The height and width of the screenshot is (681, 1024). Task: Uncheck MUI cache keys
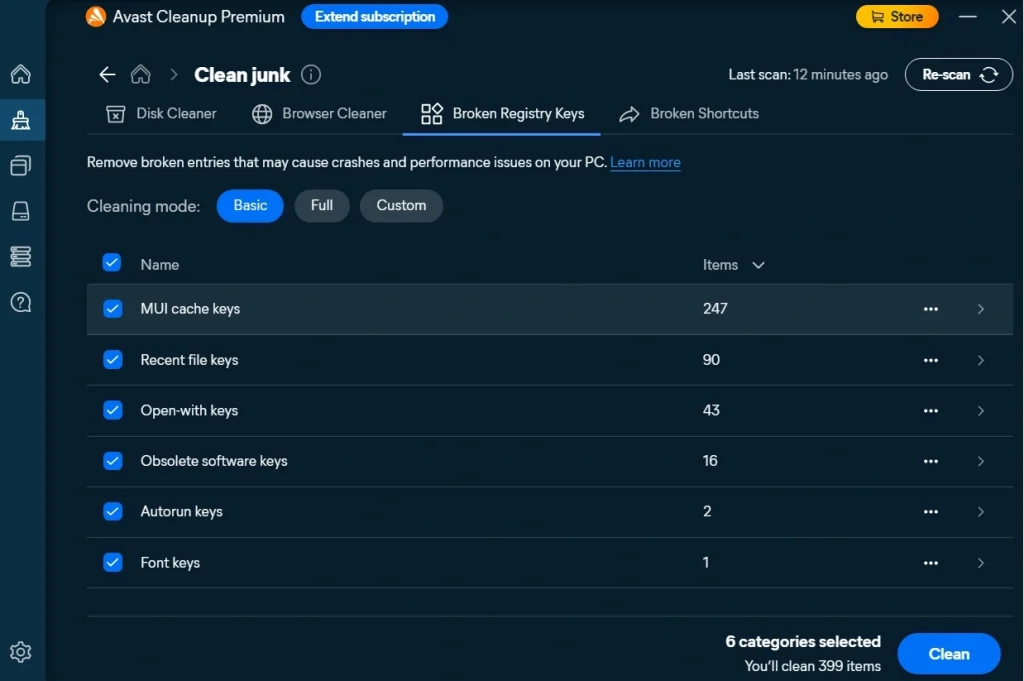[x=112, y=308]
